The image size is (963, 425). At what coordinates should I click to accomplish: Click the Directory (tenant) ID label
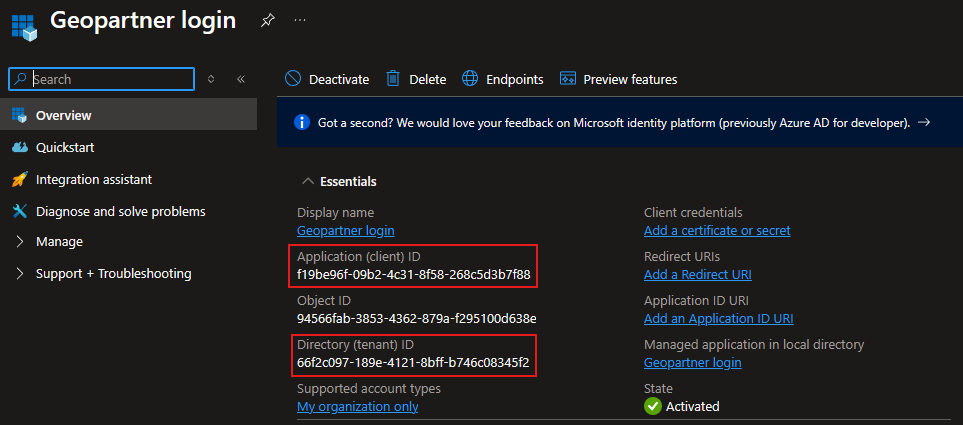[x=356, y=345]
